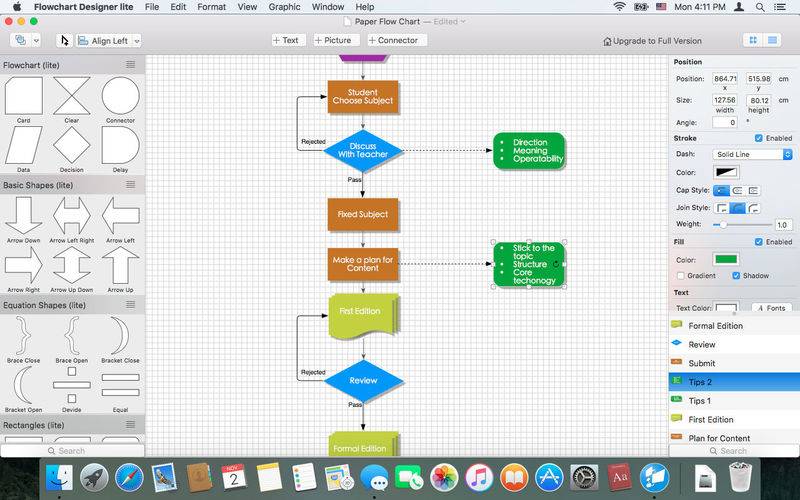
Task: Enable the Gradient checkbox
Action: [x=681, y=276]
